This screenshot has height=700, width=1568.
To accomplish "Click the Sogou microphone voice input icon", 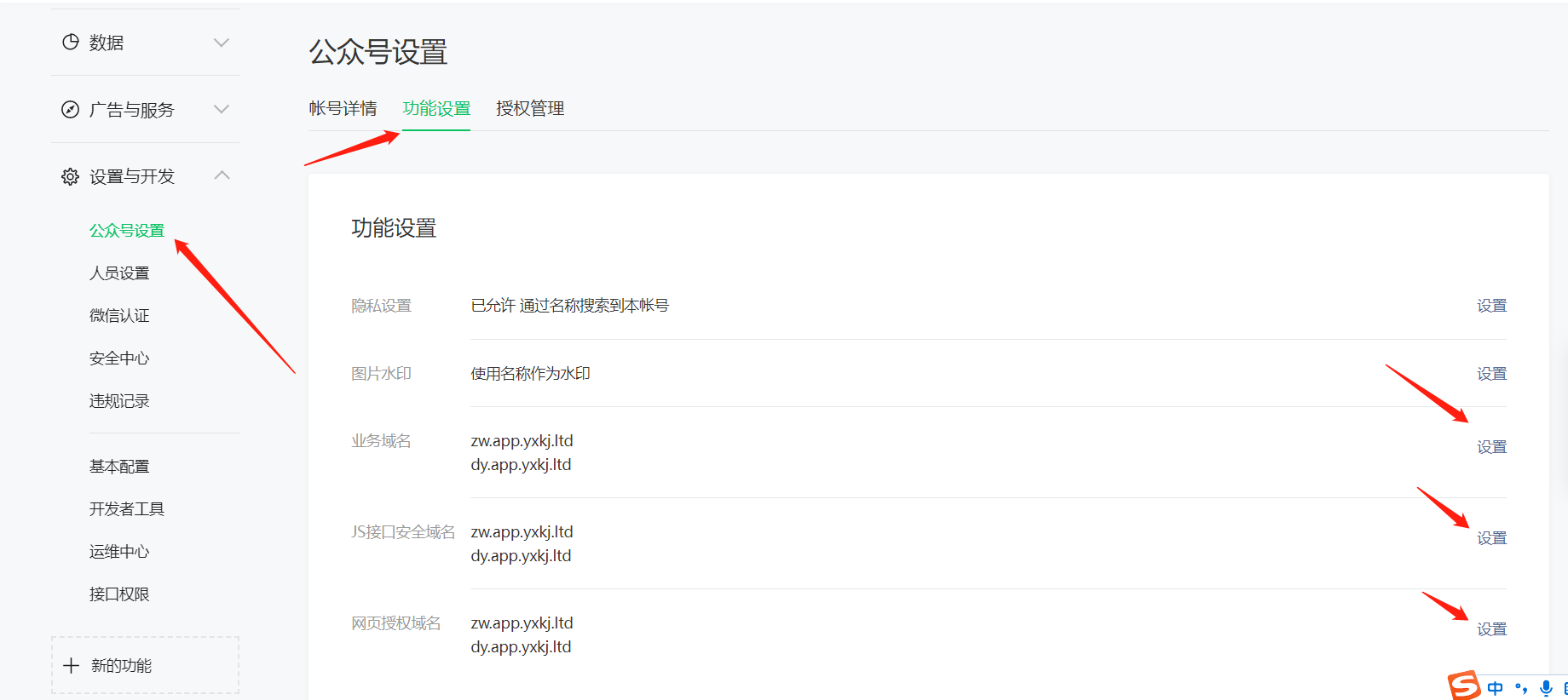I will tap(1546, 688).
